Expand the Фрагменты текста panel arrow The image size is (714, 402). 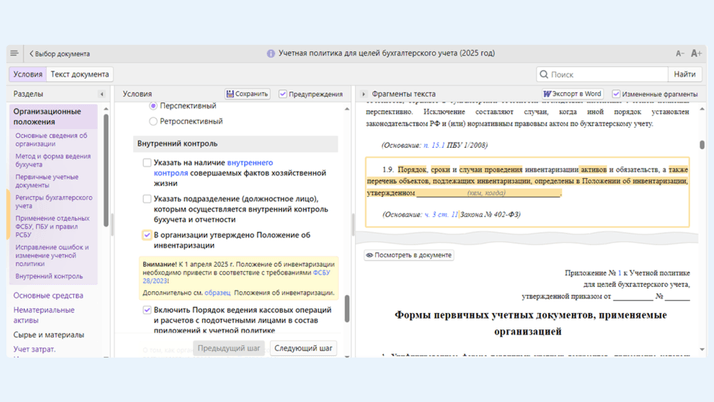click(x=364, y=94)
